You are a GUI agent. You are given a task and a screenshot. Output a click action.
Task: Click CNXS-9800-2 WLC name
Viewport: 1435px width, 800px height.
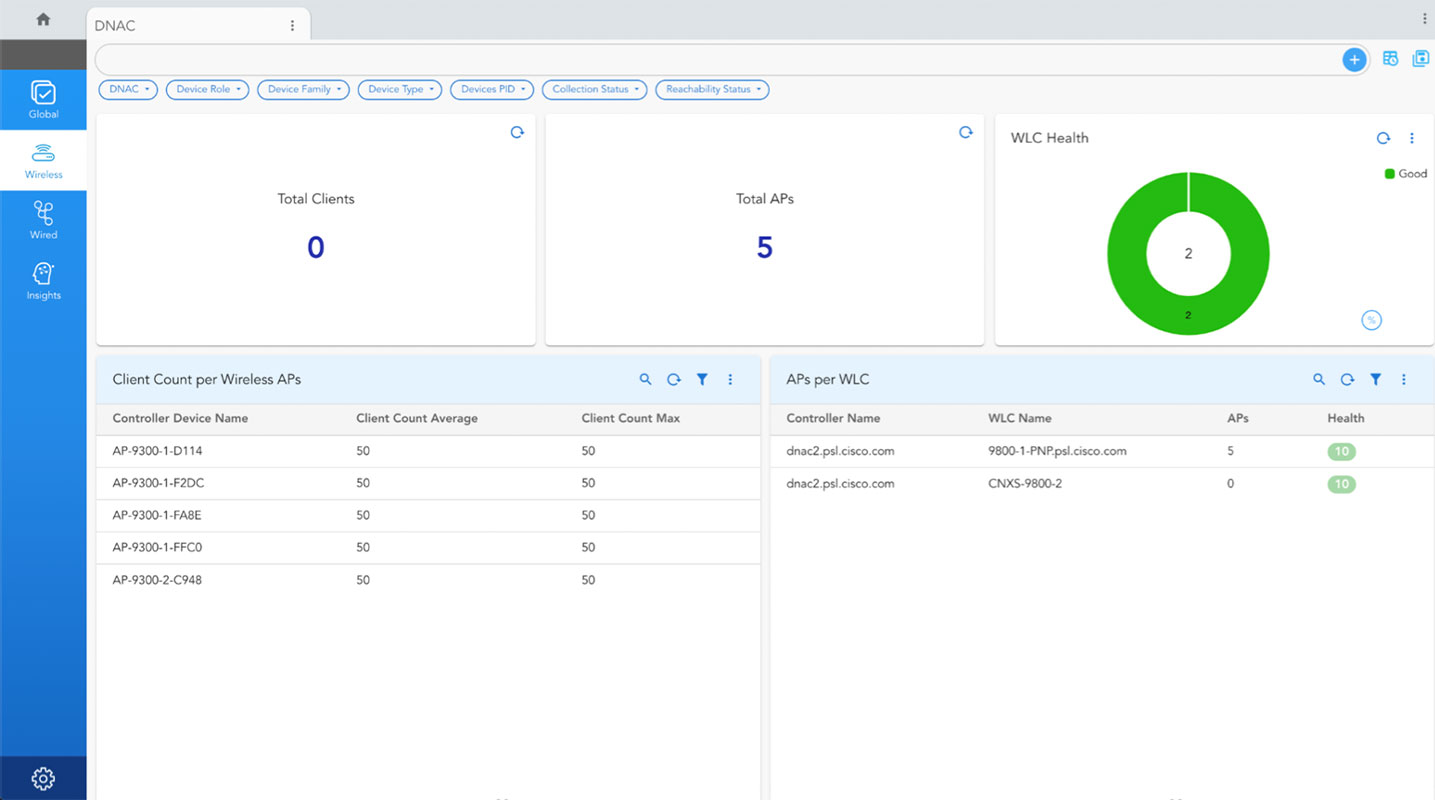coord(1025,484)
